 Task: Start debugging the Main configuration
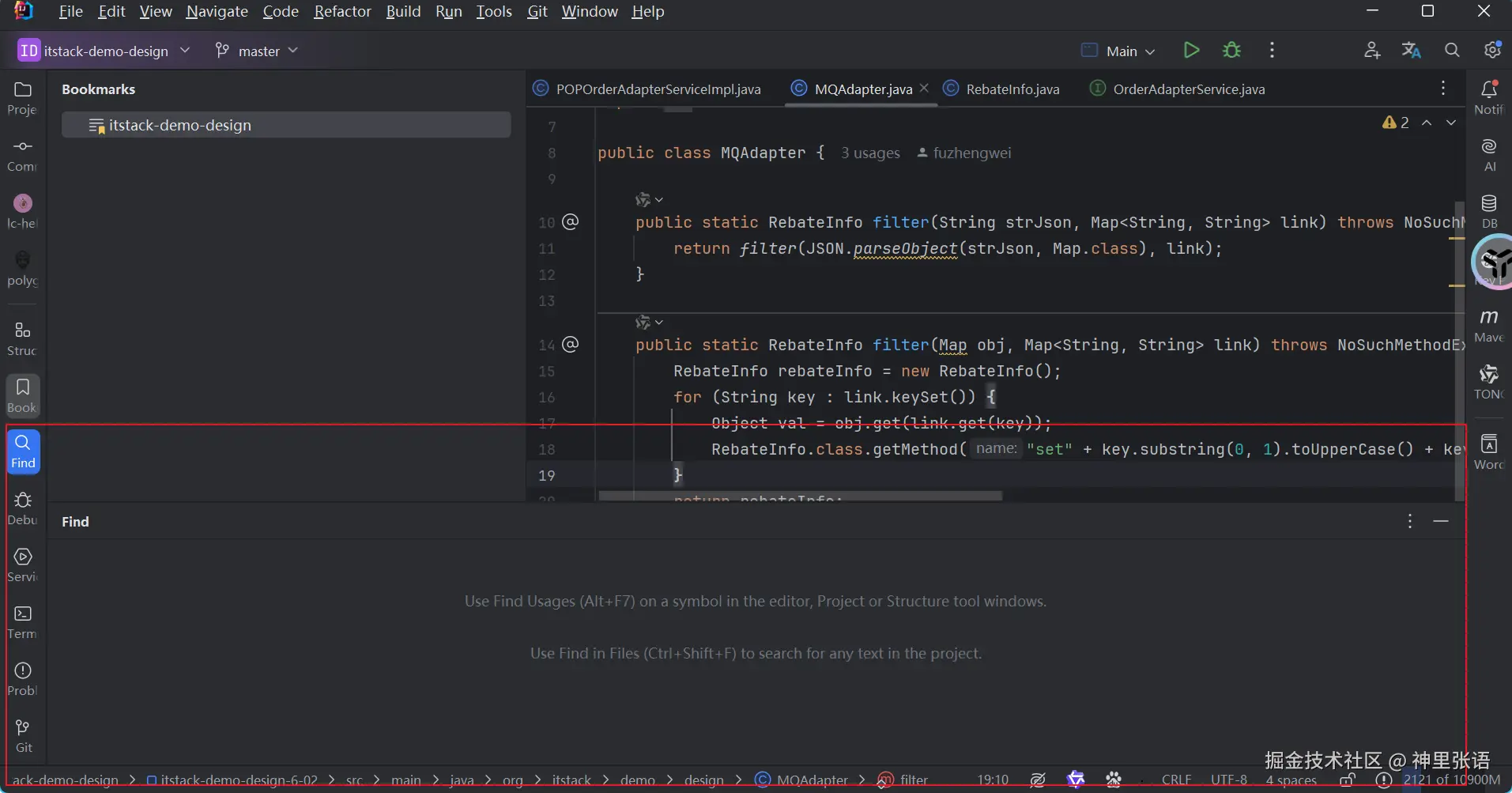coord(1231,51)
